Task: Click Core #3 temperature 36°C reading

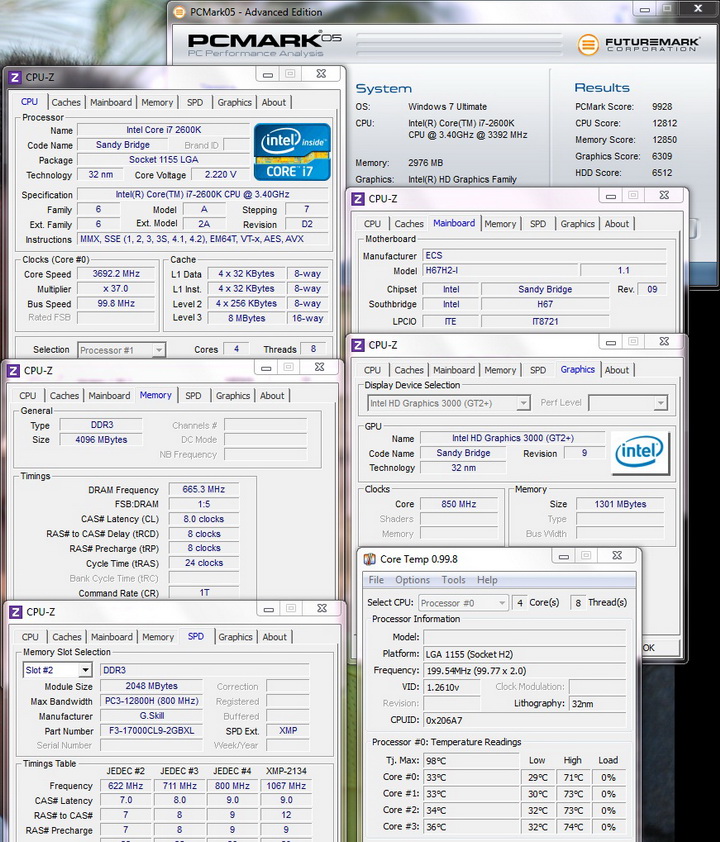Action: [471, 827]
